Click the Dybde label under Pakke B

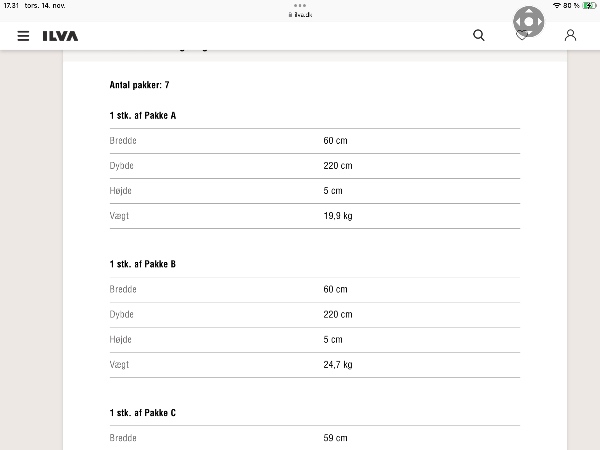[122, 315]
